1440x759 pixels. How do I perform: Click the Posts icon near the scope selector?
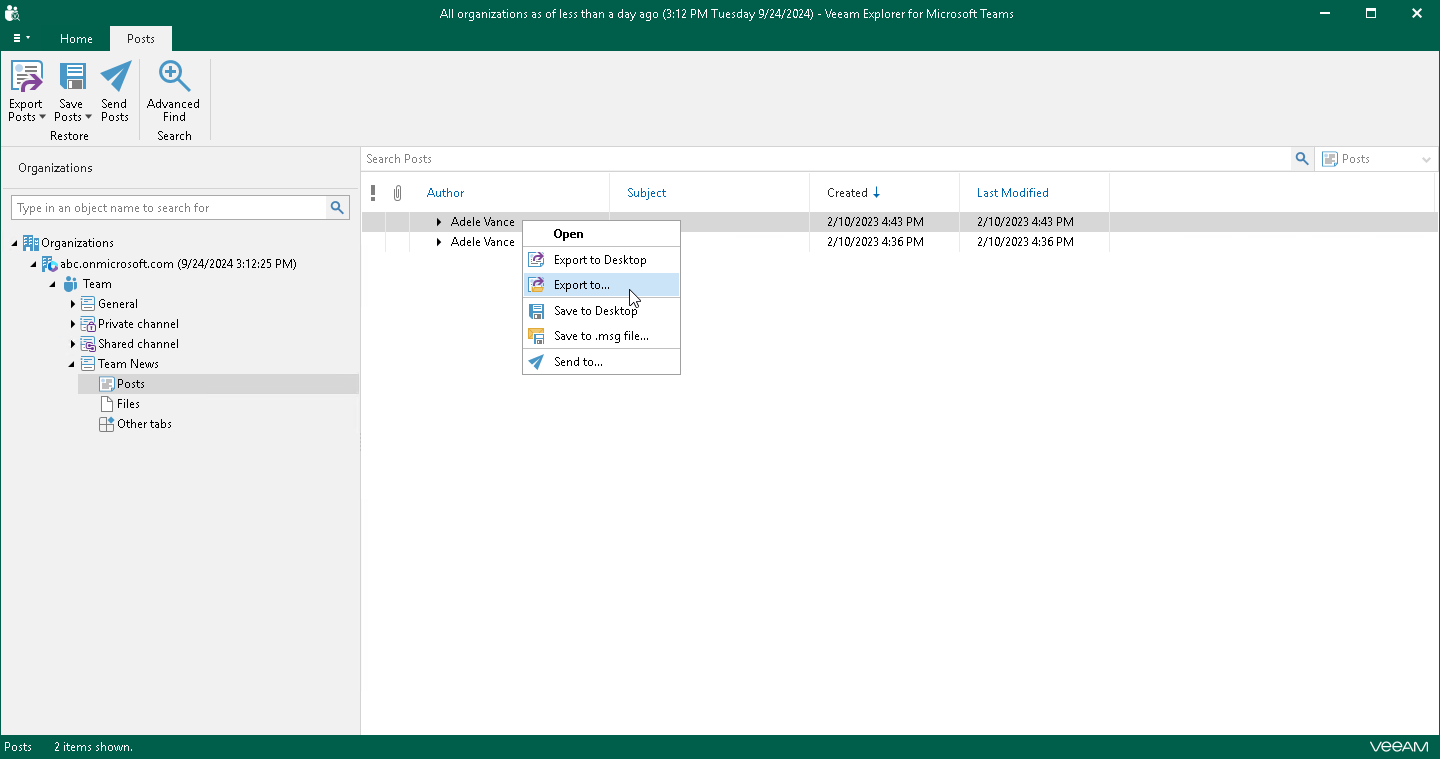point(1330,158)
